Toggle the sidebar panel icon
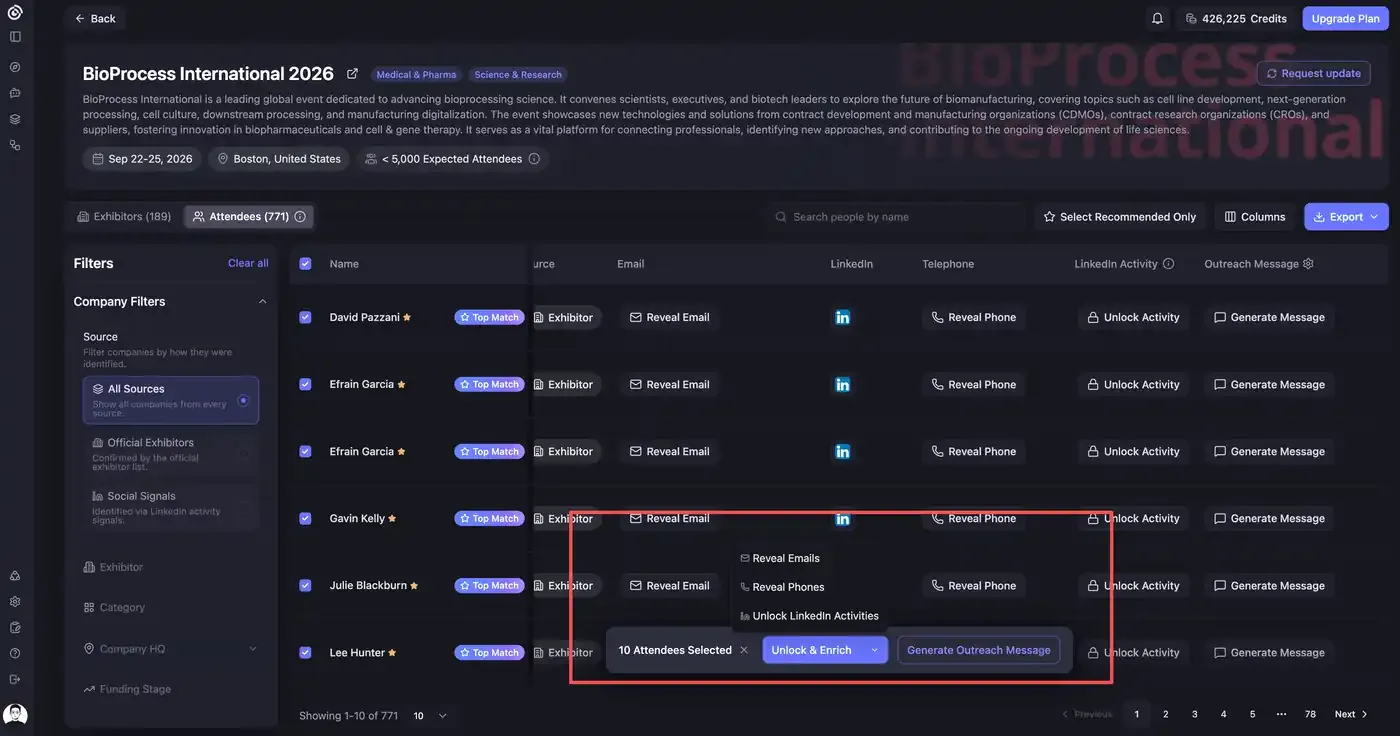Viewport: 1400px width, 736px height. coord(15,37)
